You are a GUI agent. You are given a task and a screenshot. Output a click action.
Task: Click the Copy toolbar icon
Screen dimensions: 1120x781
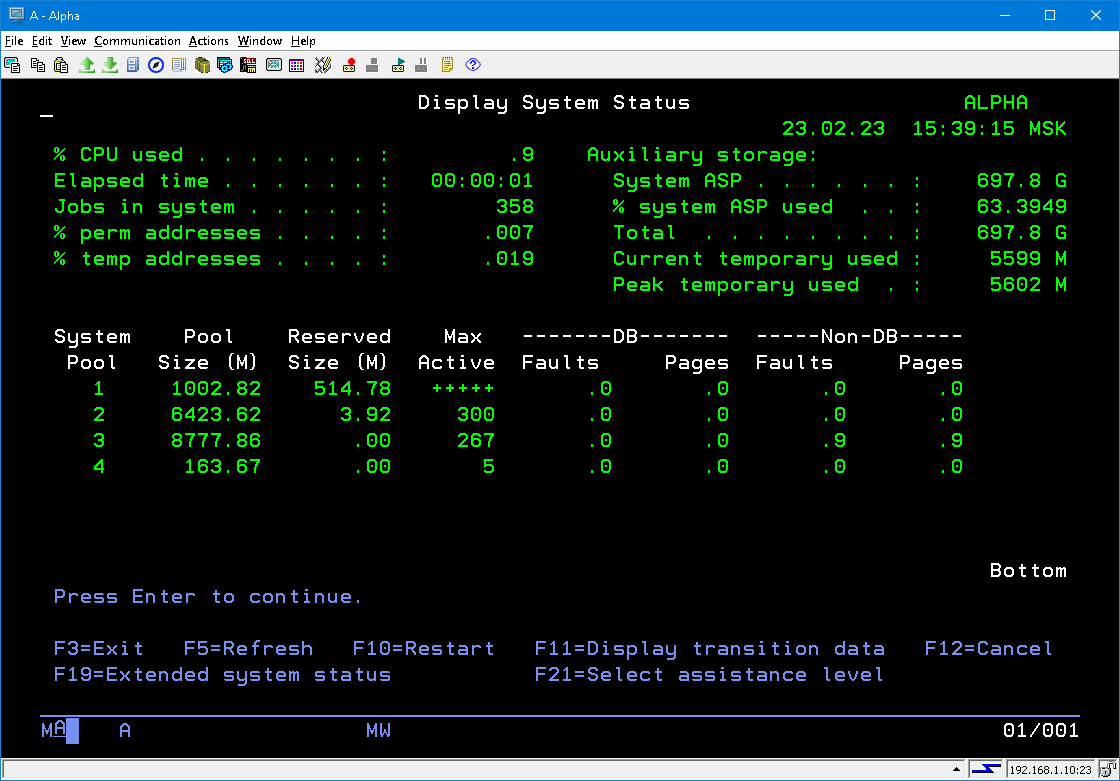coord(38,65)
